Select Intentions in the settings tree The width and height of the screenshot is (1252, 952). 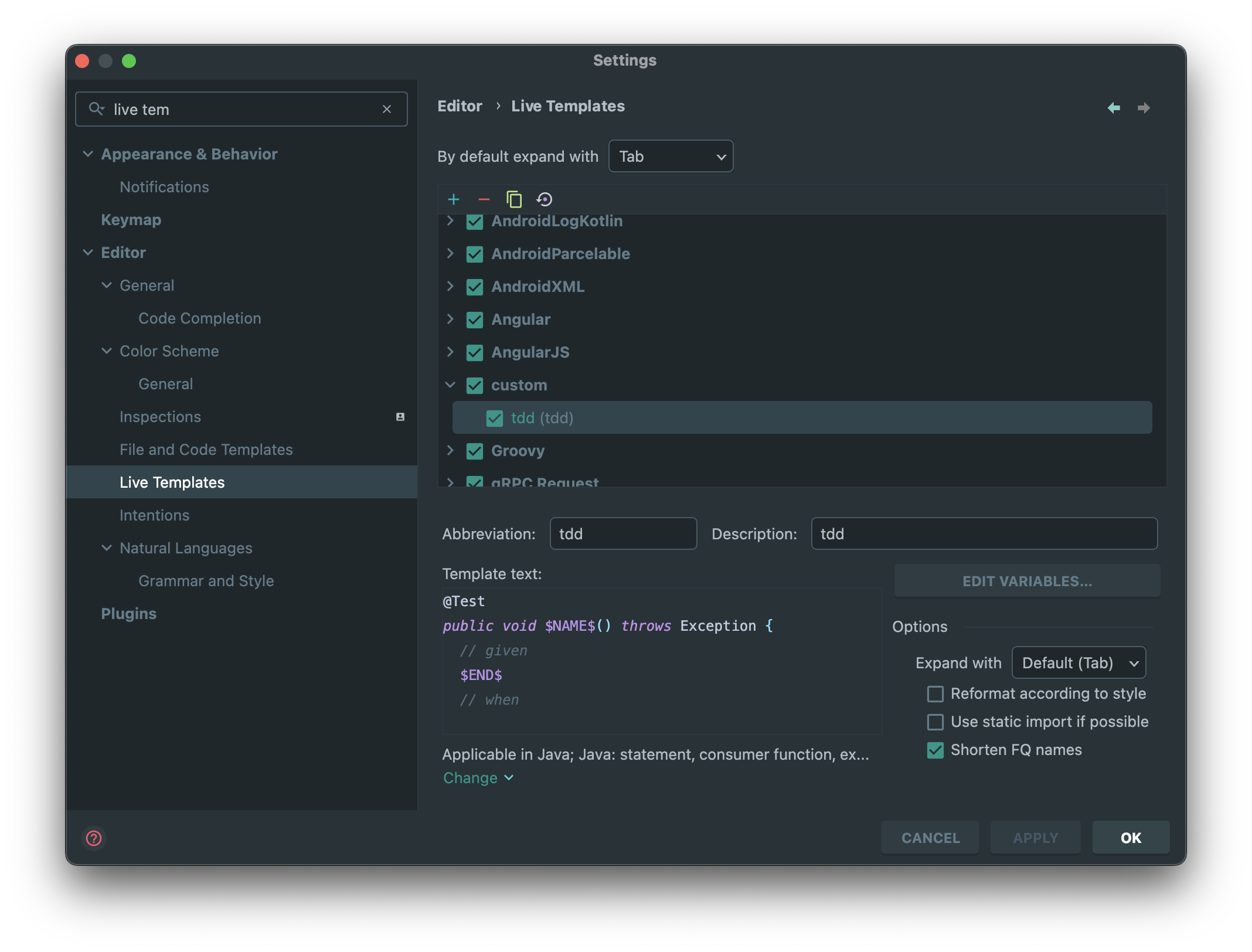pyautogui.click(x=155, y=515)
